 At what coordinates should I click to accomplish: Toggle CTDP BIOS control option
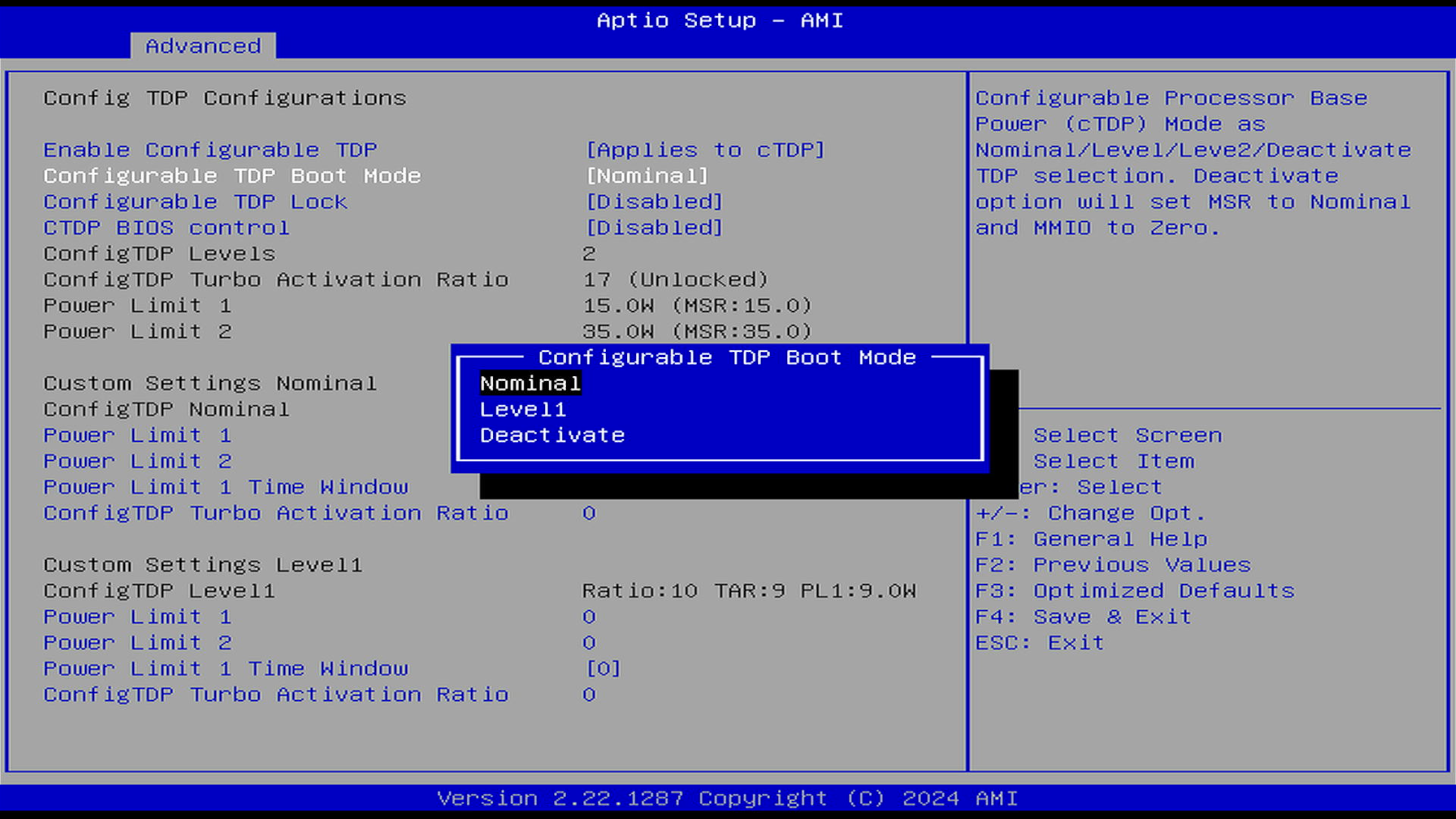(166, 228)
